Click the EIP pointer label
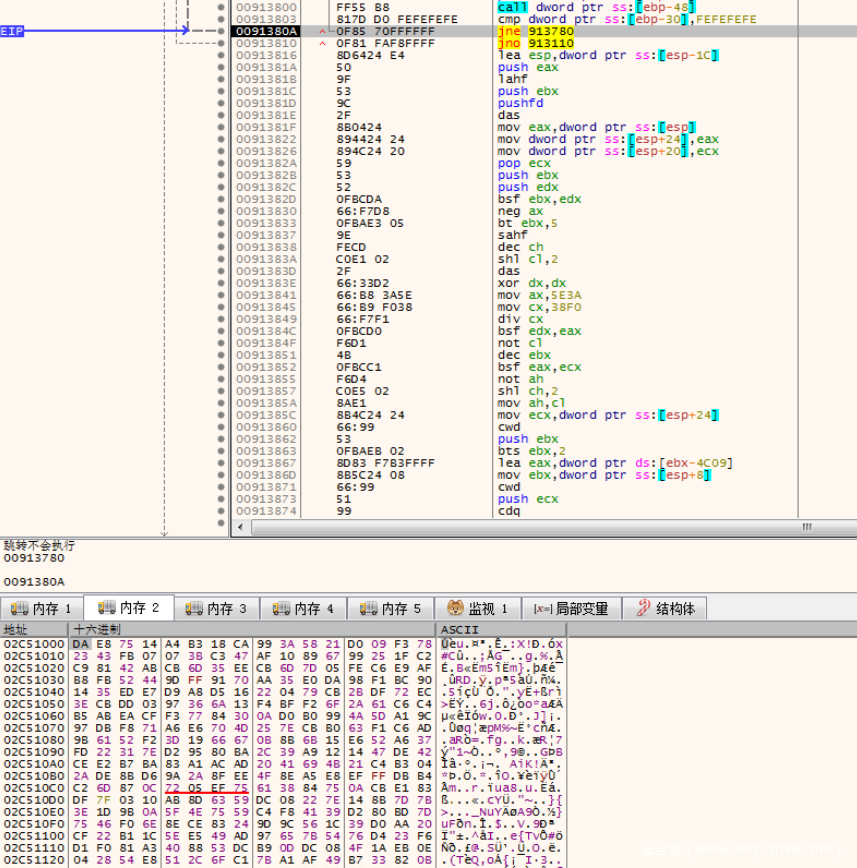The height and width of the screenshot is (868, 857). point(12,32)
